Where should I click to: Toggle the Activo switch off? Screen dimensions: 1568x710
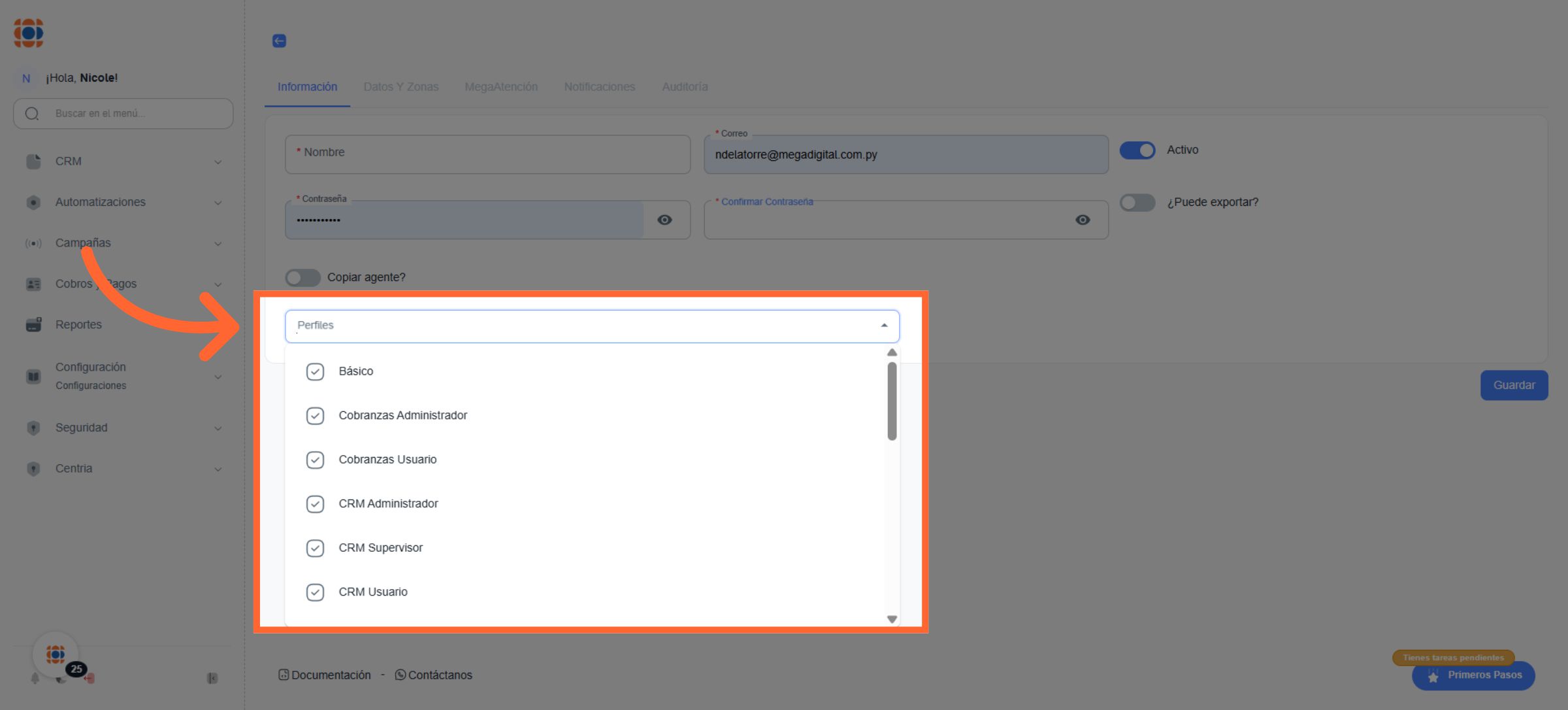(x=1137, y=150)
